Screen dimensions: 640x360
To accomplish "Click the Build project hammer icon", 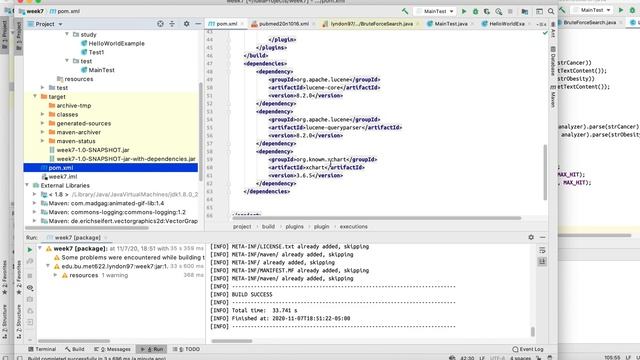I will click(x=404, y=11).
